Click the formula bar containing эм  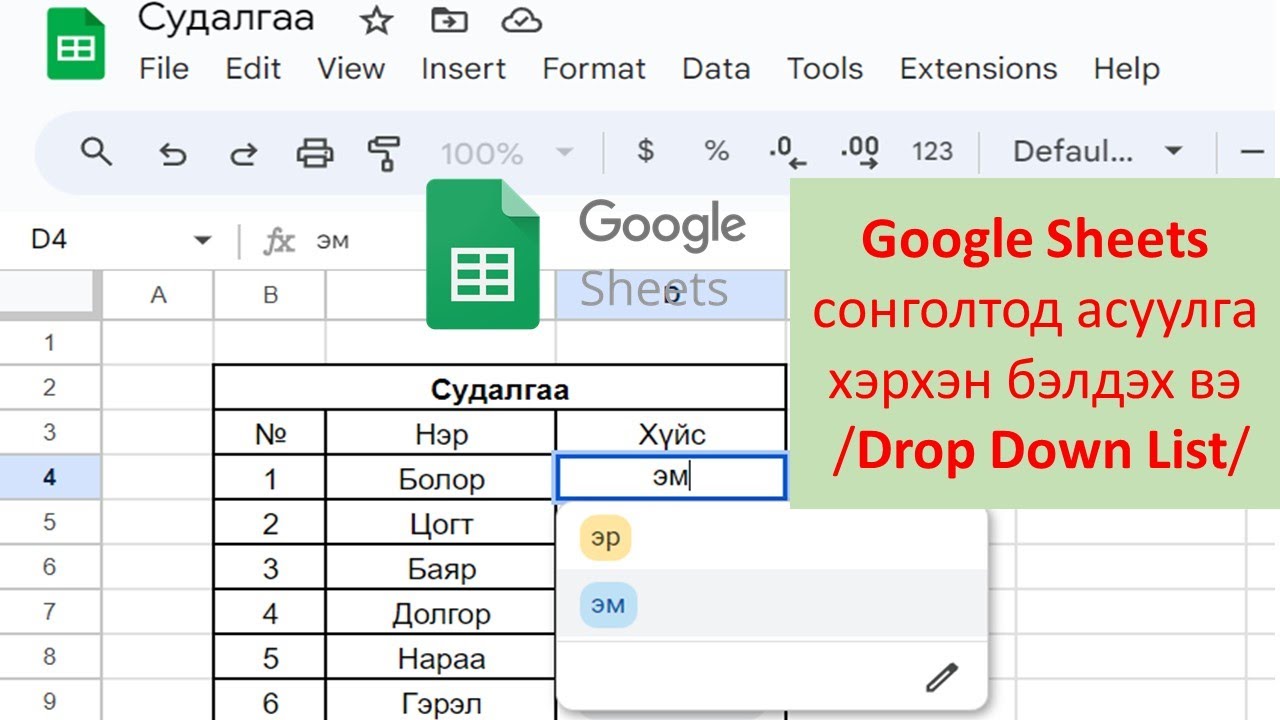click(333, 240)
